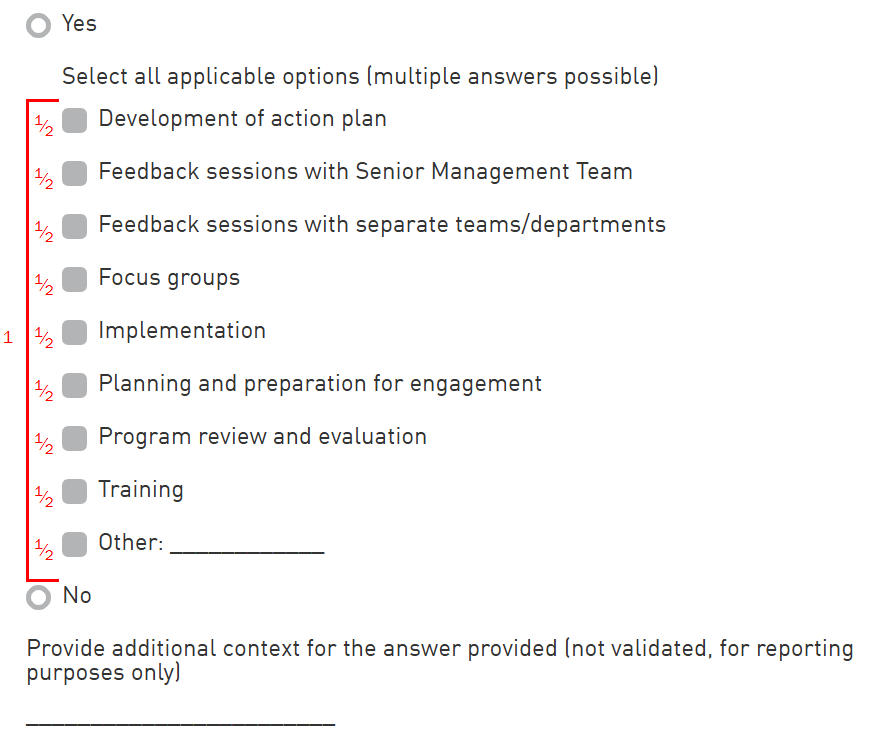This screenshot has height=742, width=880.
Task: Select the Training checkbox
Action: pyautogui.click(x=75, y=492)
